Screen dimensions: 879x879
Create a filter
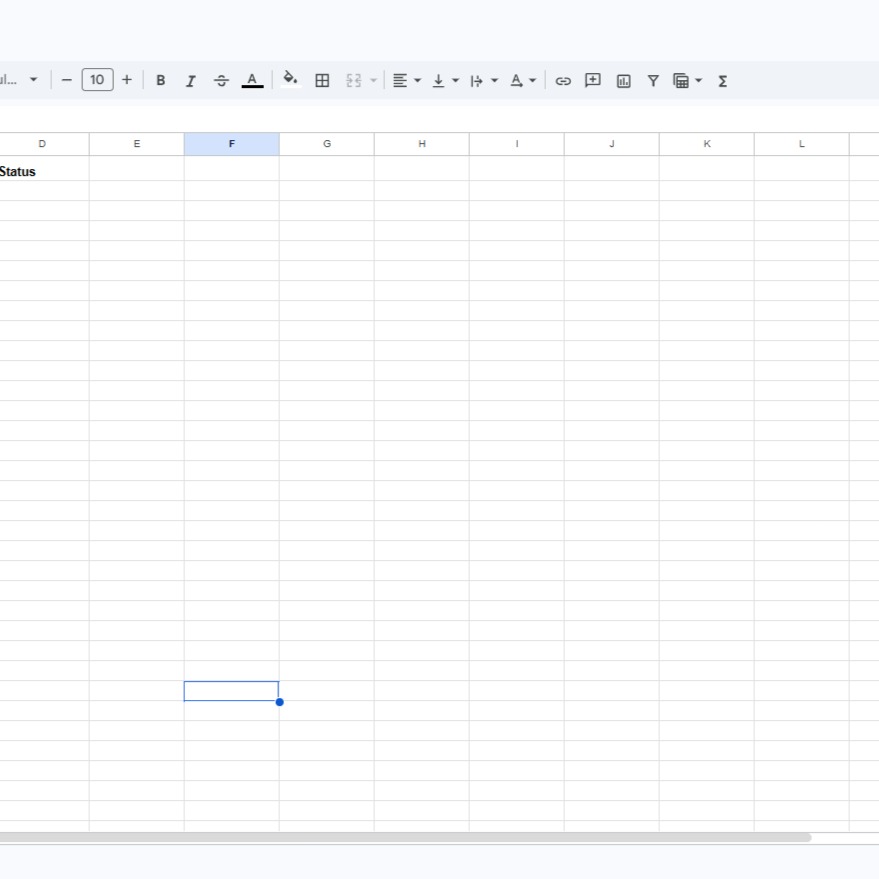click(x=653, y=81)
